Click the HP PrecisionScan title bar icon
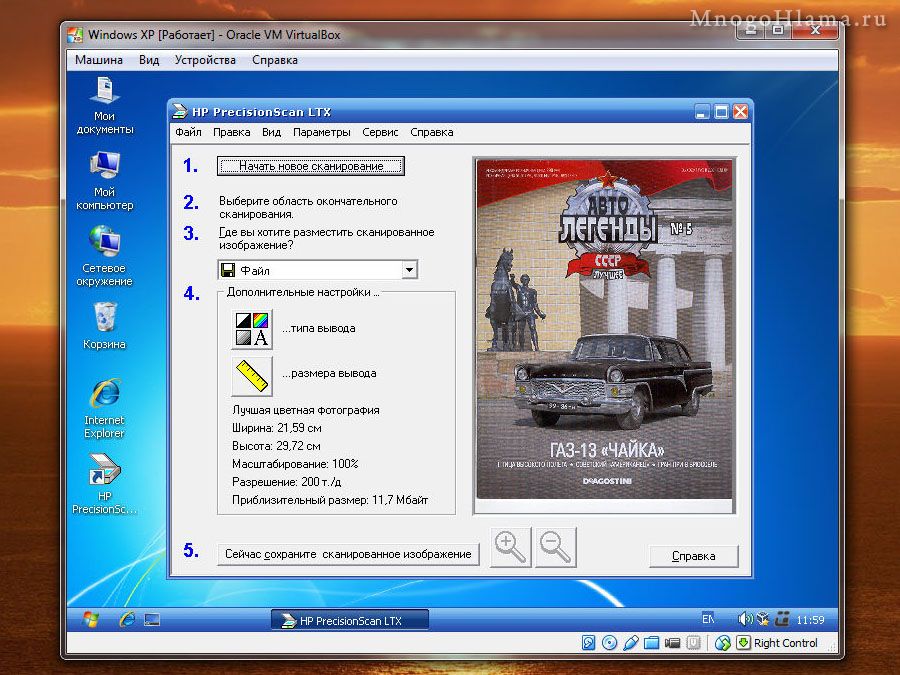The height and width of the screenshot is (675, 900). pos(180,111)
